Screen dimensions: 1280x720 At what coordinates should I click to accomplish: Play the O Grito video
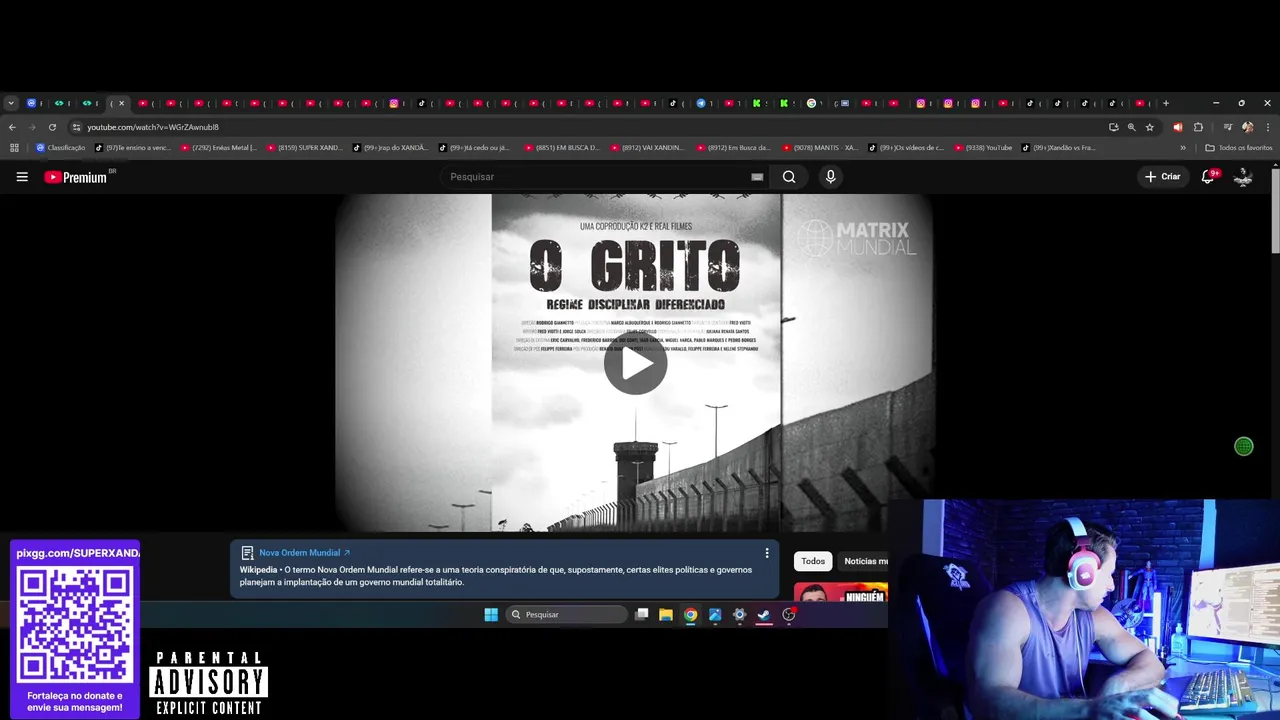coord(635,364)
